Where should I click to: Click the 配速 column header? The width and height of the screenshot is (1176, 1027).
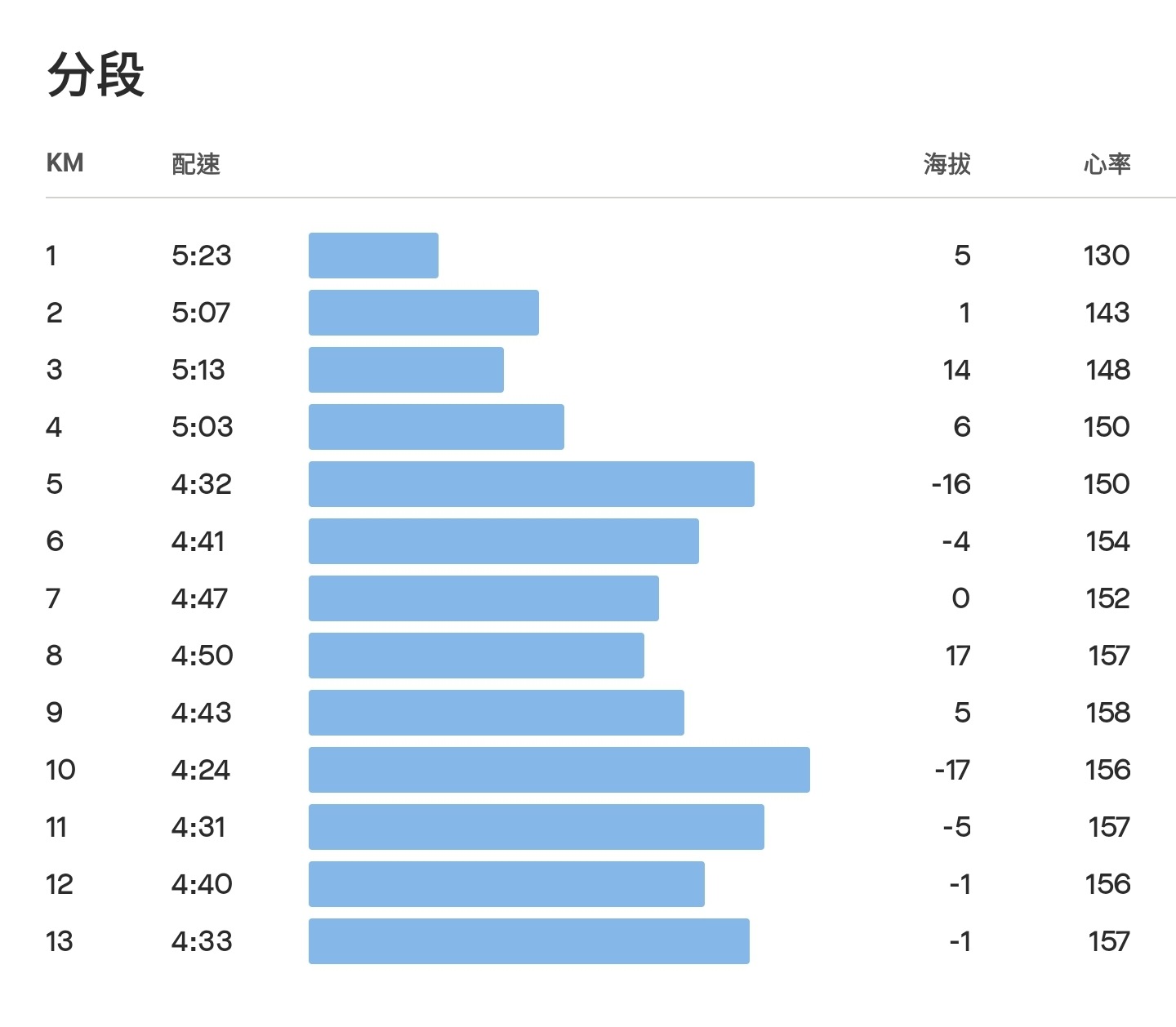196,164
